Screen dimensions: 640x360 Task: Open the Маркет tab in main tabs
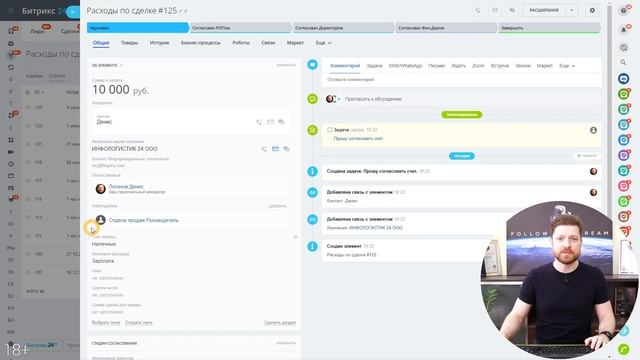295,43
